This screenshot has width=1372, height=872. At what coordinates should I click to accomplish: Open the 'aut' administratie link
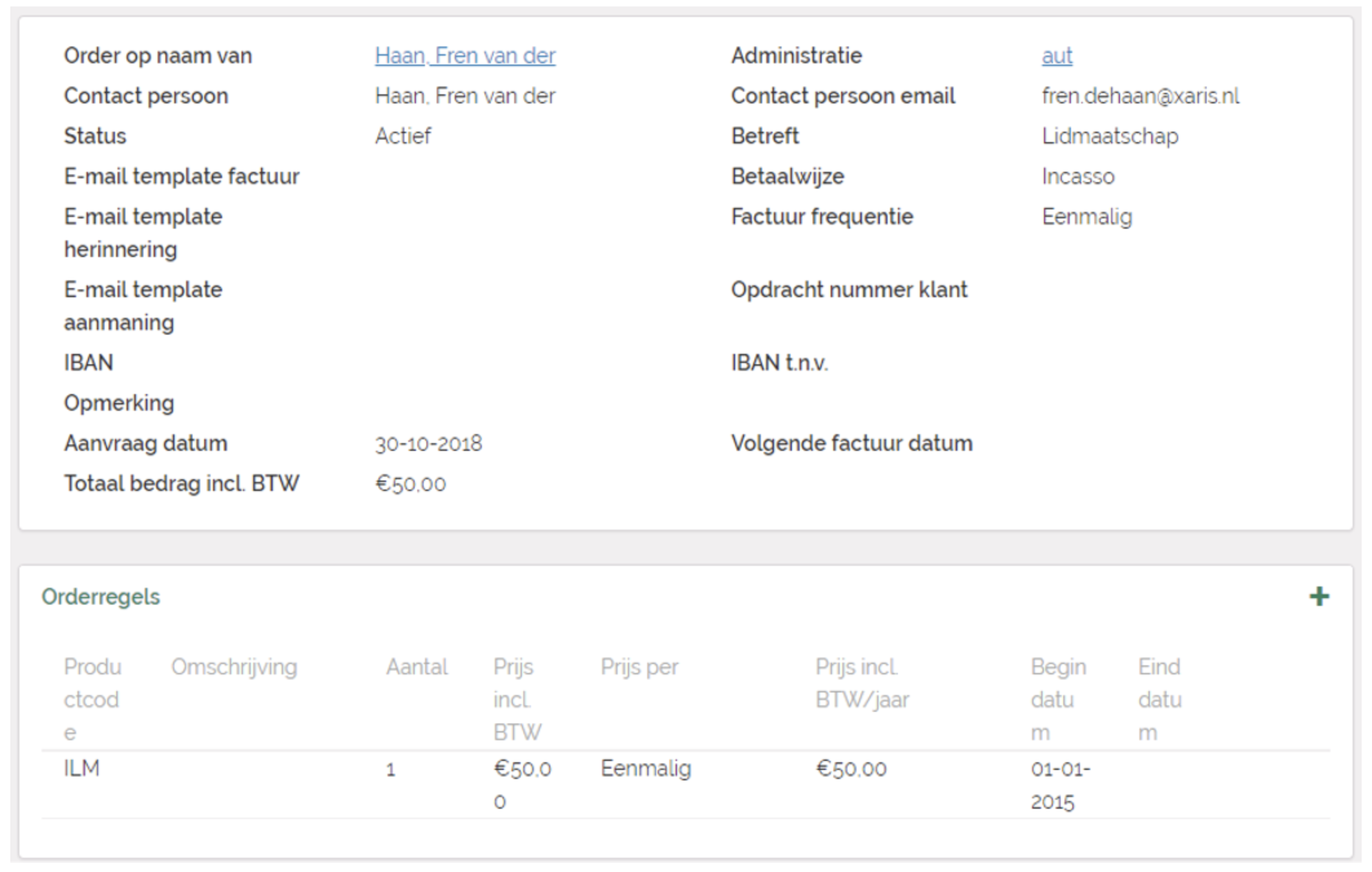pyautogui.click(x=1057, y=56)
